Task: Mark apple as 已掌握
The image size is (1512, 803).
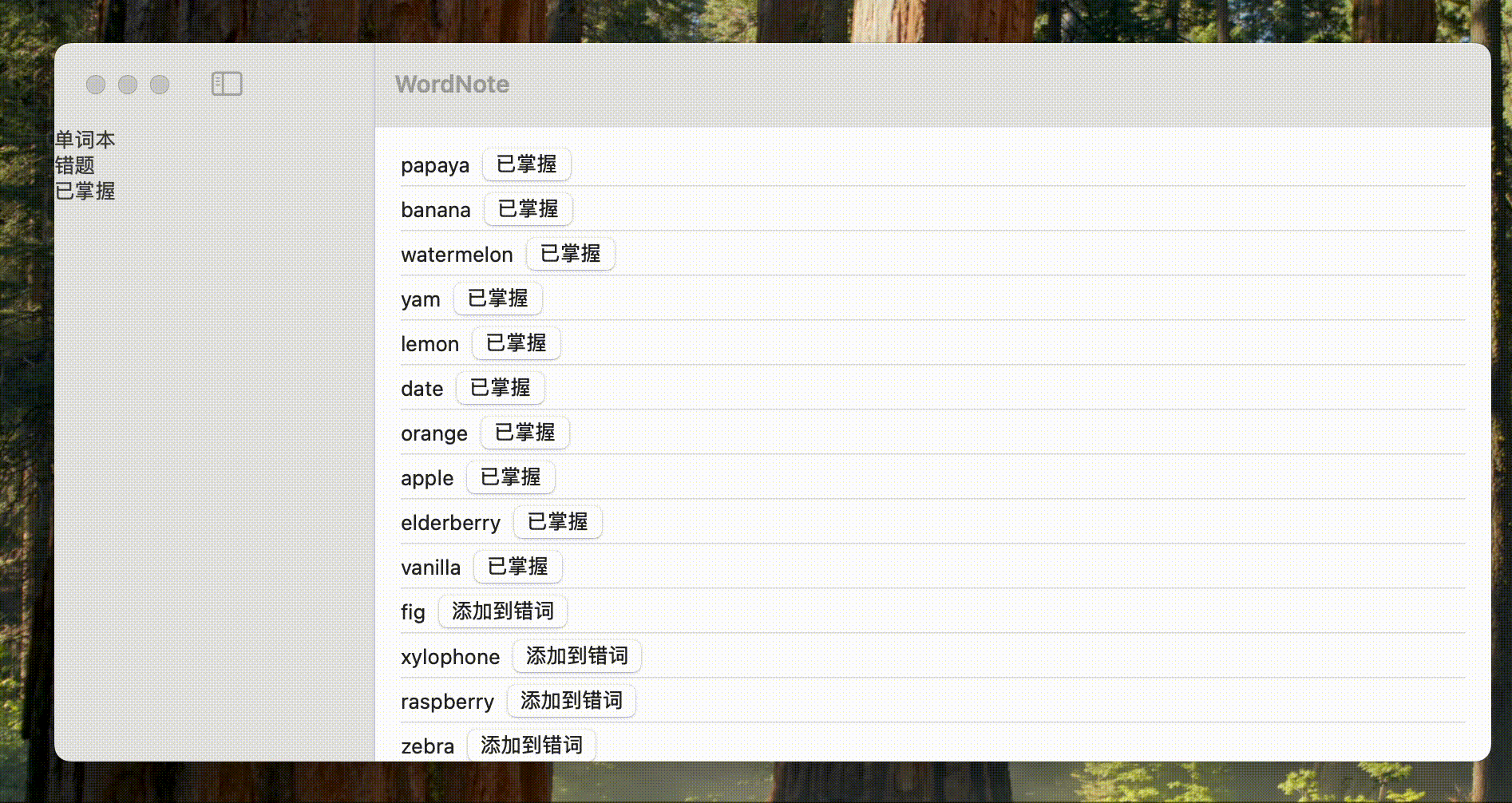Action: [510, 477]
